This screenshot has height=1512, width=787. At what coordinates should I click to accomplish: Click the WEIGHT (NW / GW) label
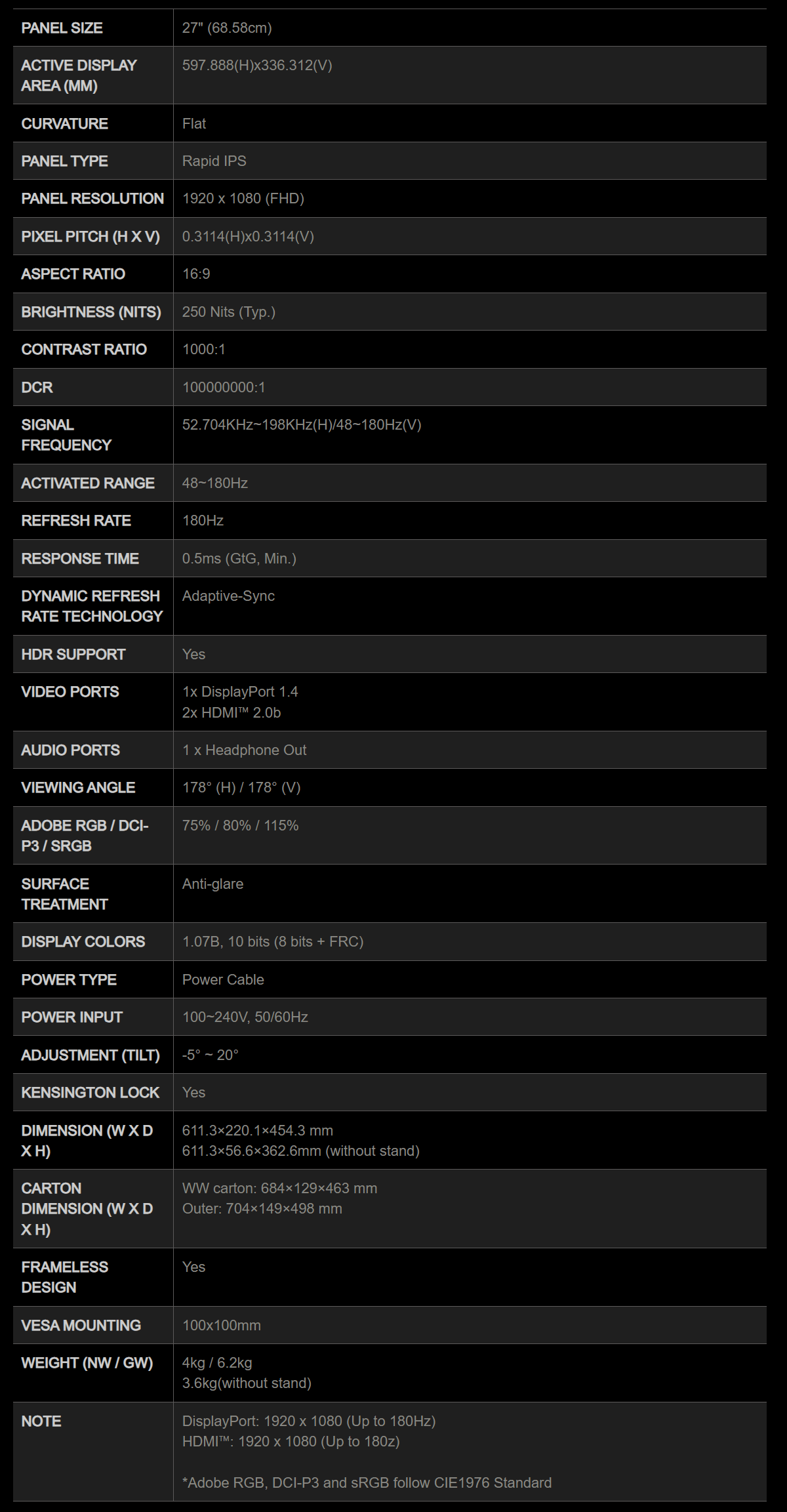tap(87, 1363)
